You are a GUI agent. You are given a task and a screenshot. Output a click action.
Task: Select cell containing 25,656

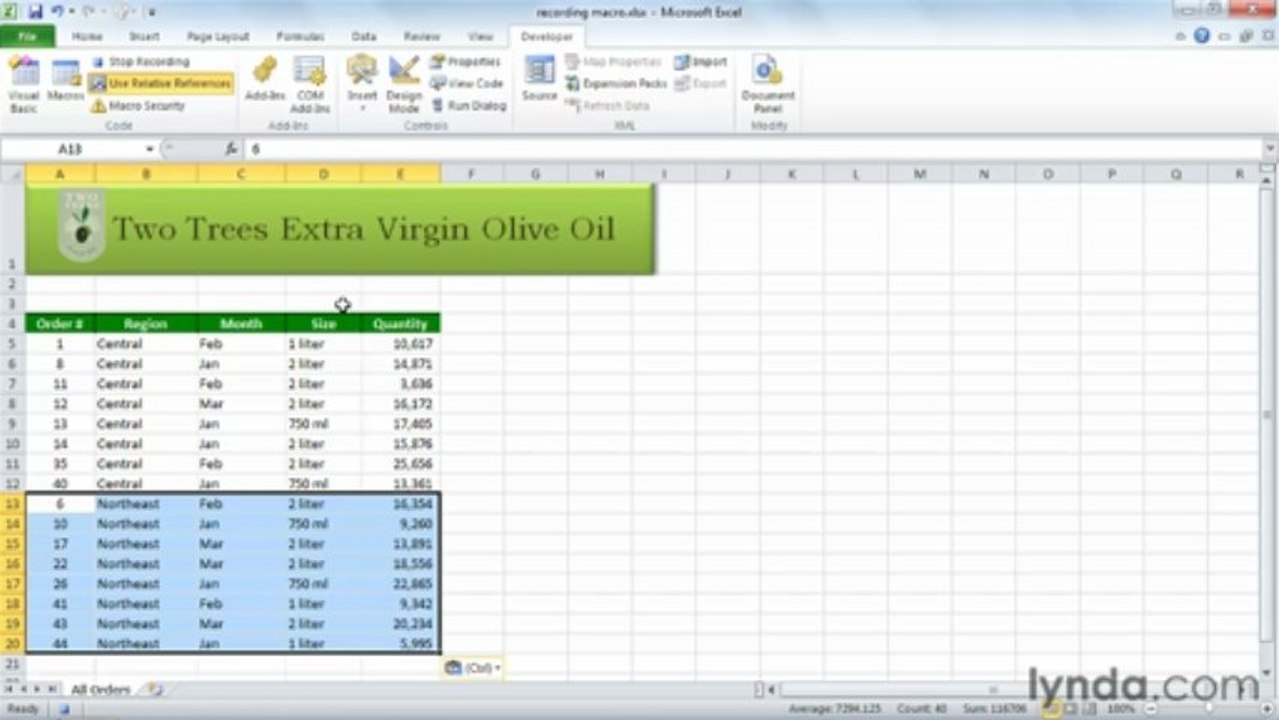(x=400, y=464)
